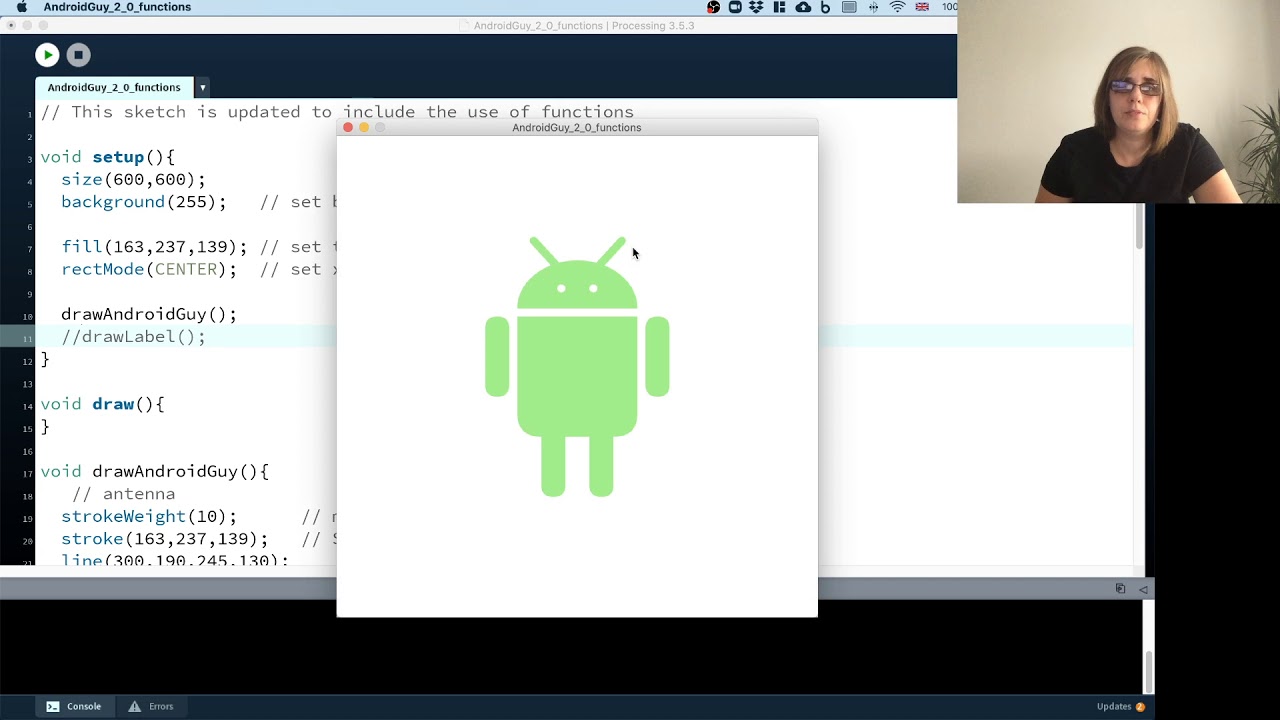Click the stroke(163,237,139); line
The image size is (1280, 720).
(x=164, y=539)
